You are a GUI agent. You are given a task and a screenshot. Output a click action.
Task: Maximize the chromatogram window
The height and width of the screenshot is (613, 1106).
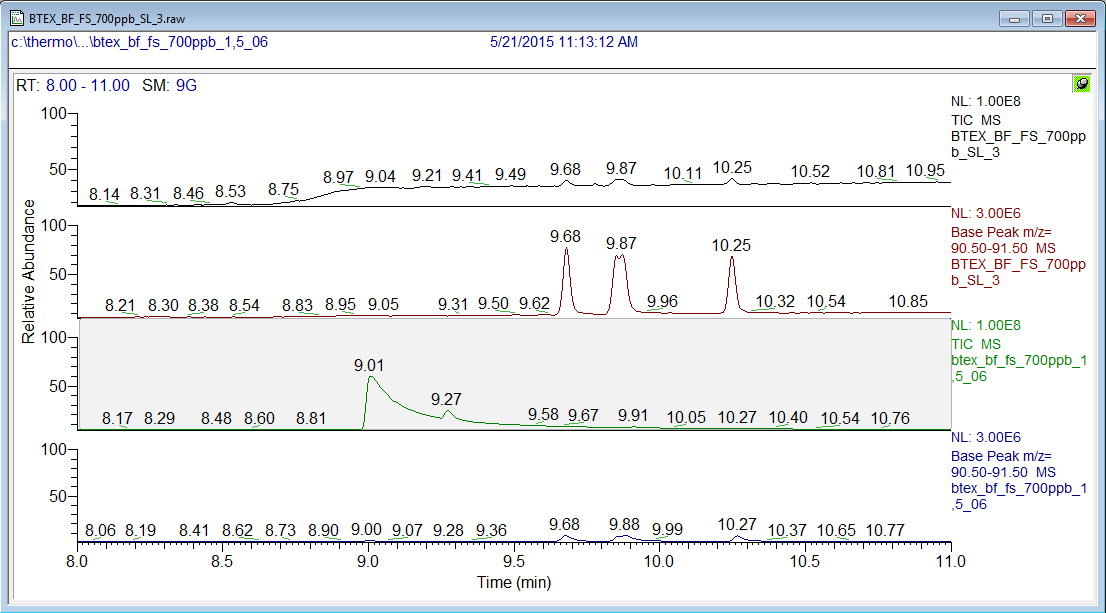pos(1046,19)
